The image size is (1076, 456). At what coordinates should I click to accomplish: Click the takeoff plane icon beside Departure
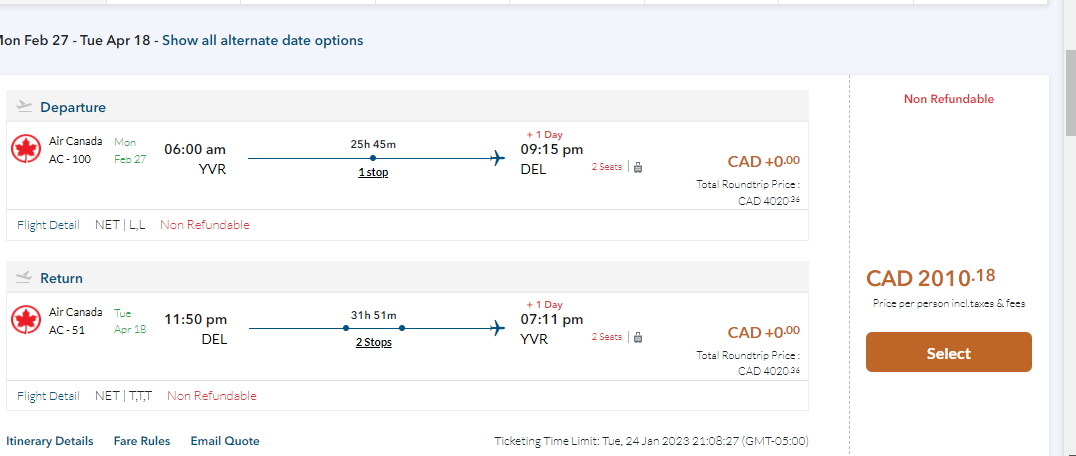(25, 107)
